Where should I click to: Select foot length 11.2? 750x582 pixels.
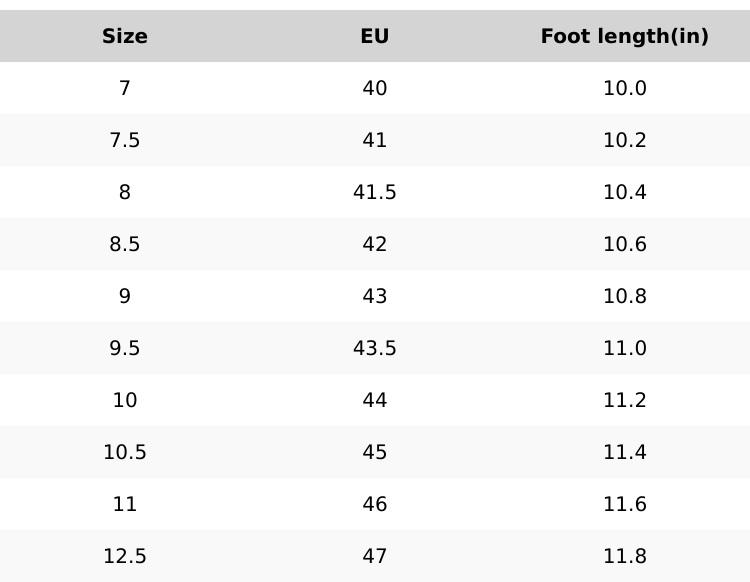pyautogui.click(x=625, y=400)
